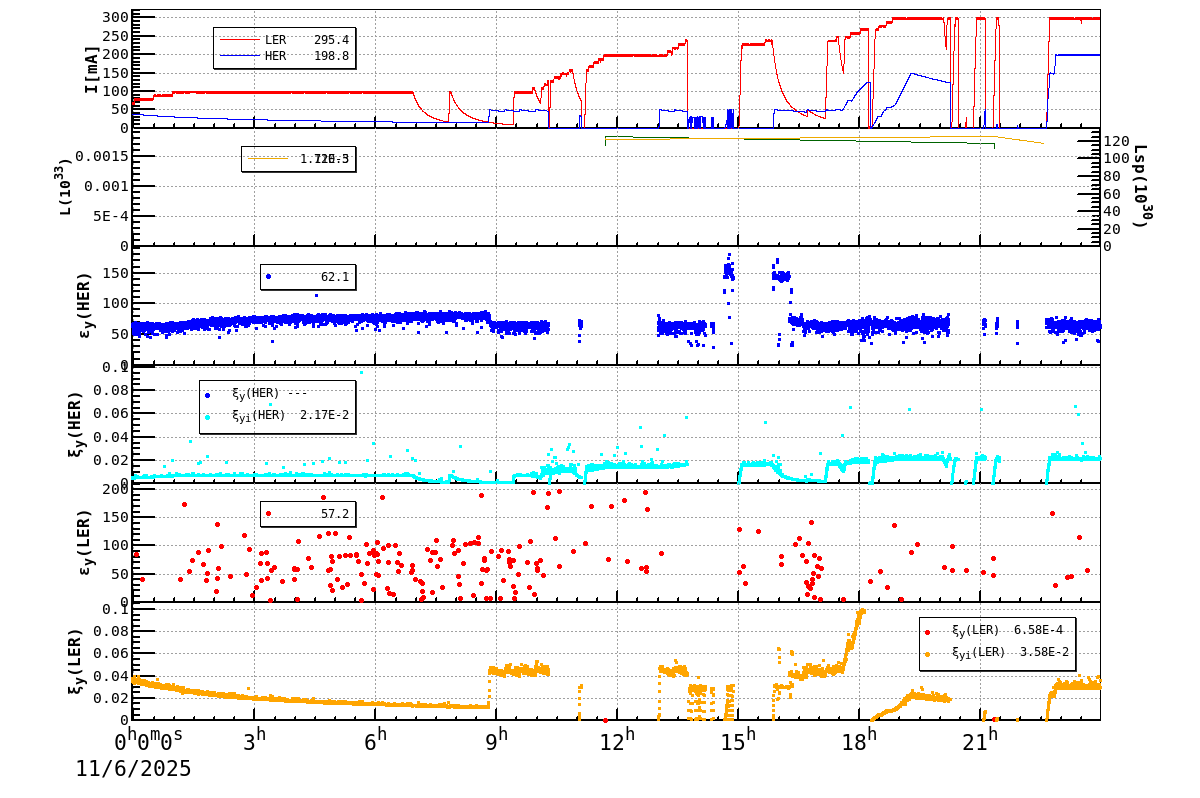The height and width of the screenshot is (798, 1200).
Task: Click the 62.1 value in the εy(HER) legend
Action: [x=335, y=277]
